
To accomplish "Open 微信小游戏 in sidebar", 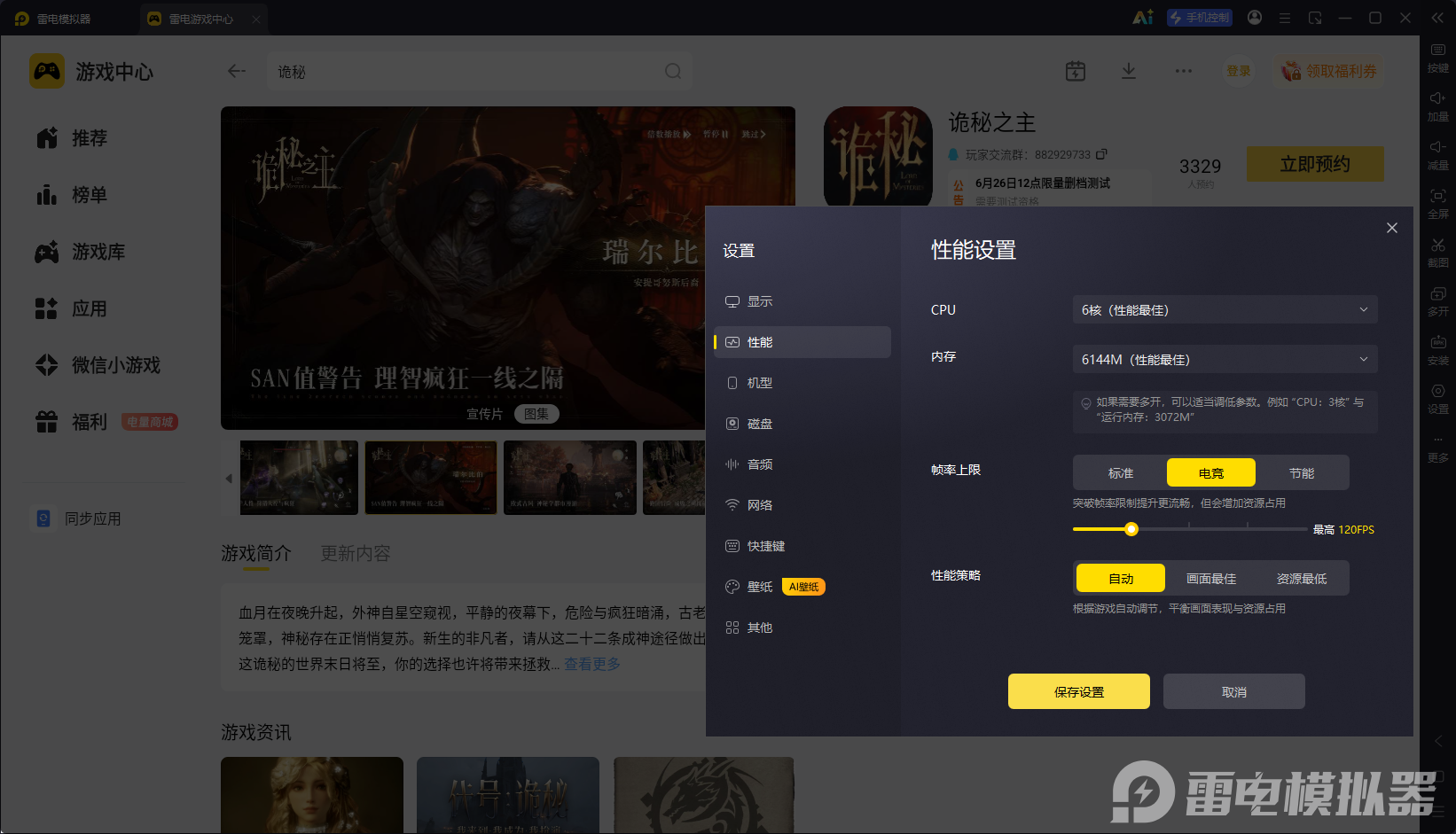I will pos(98,365).
